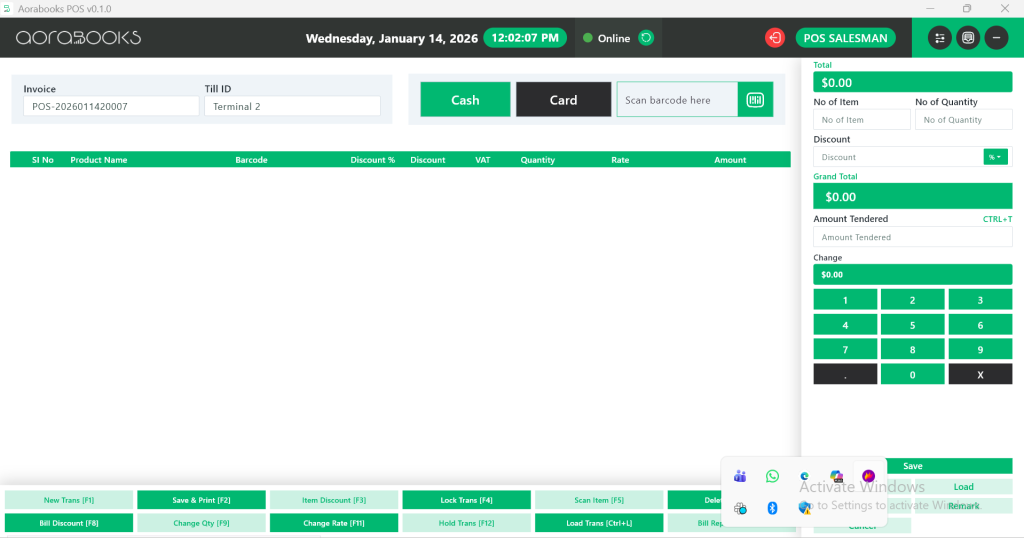1024x538 pixels.
Task: Click the red logout icon
Action: click(x=775, y=38)
